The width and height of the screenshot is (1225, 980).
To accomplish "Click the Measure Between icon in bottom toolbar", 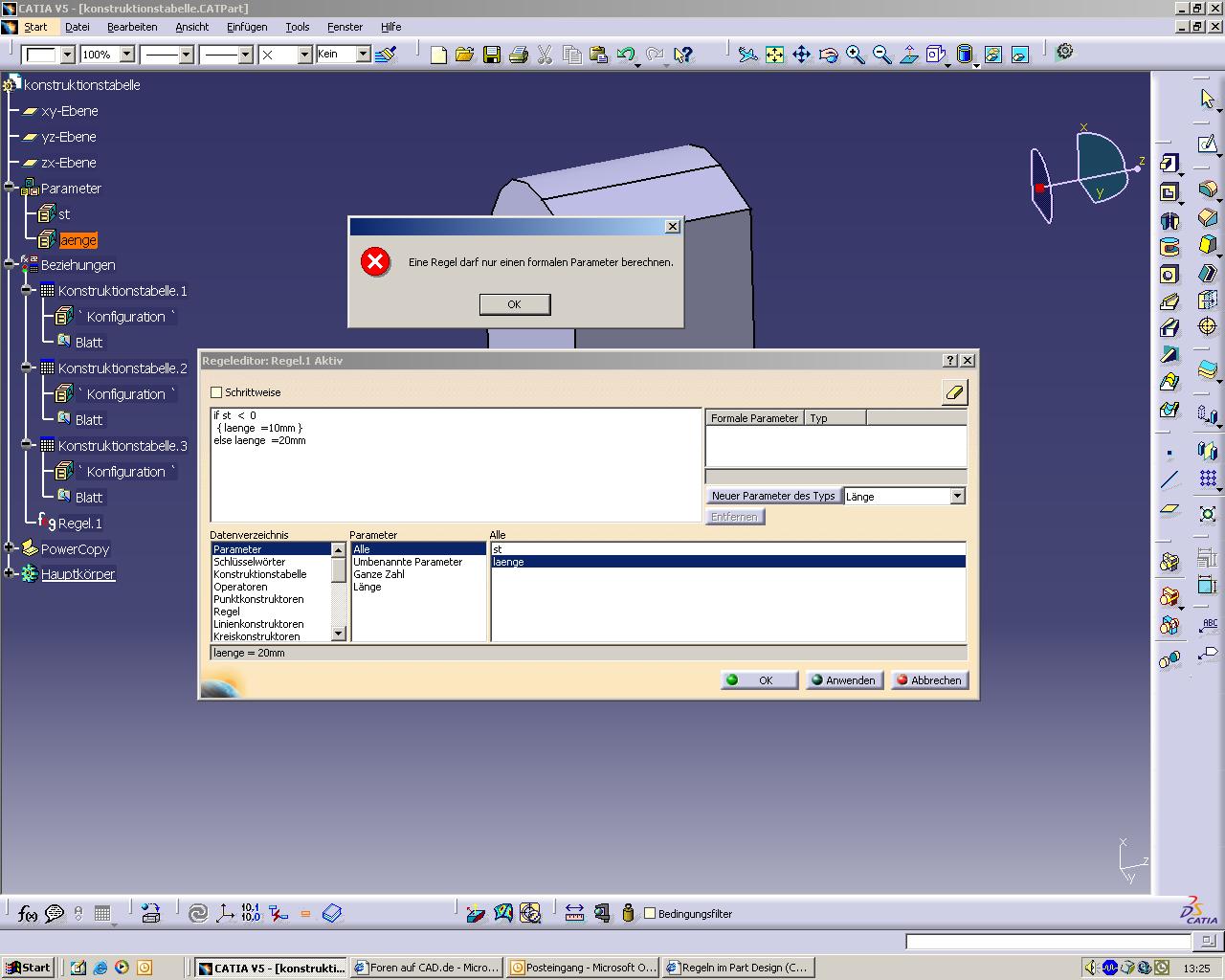I will [x=574, y=913].
